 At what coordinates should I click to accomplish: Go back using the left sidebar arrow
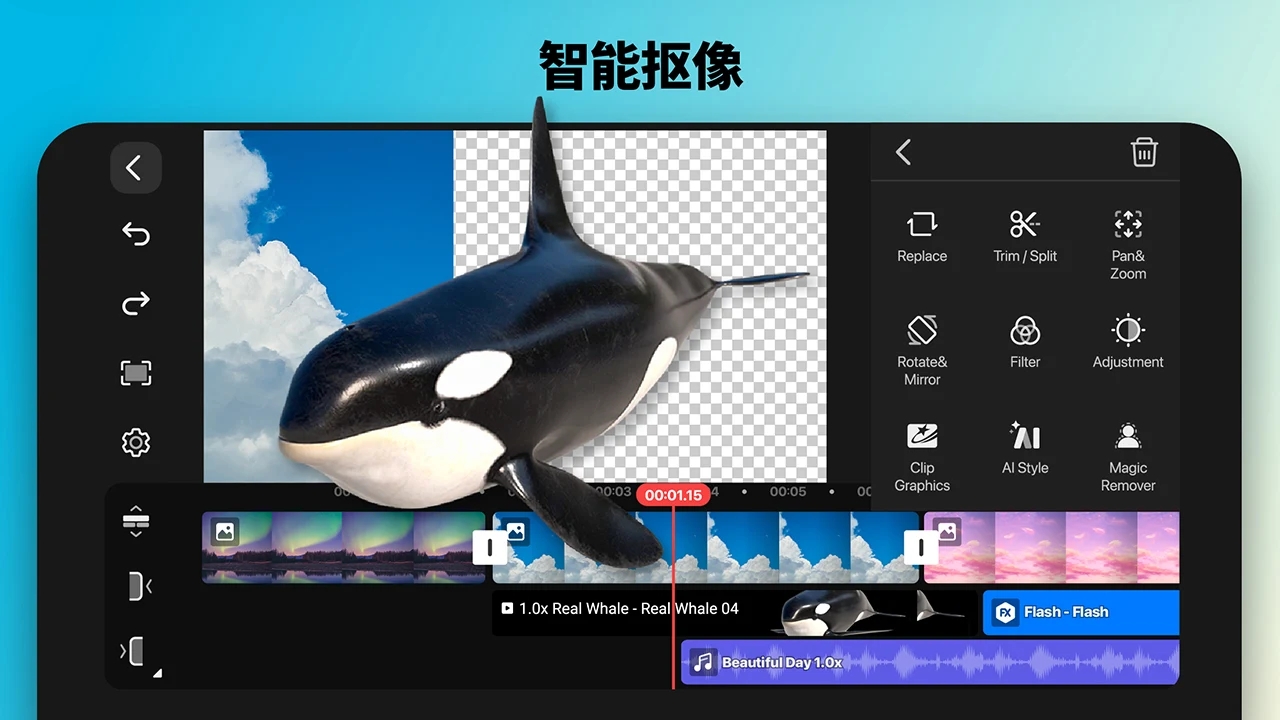(x=135, y=168)
